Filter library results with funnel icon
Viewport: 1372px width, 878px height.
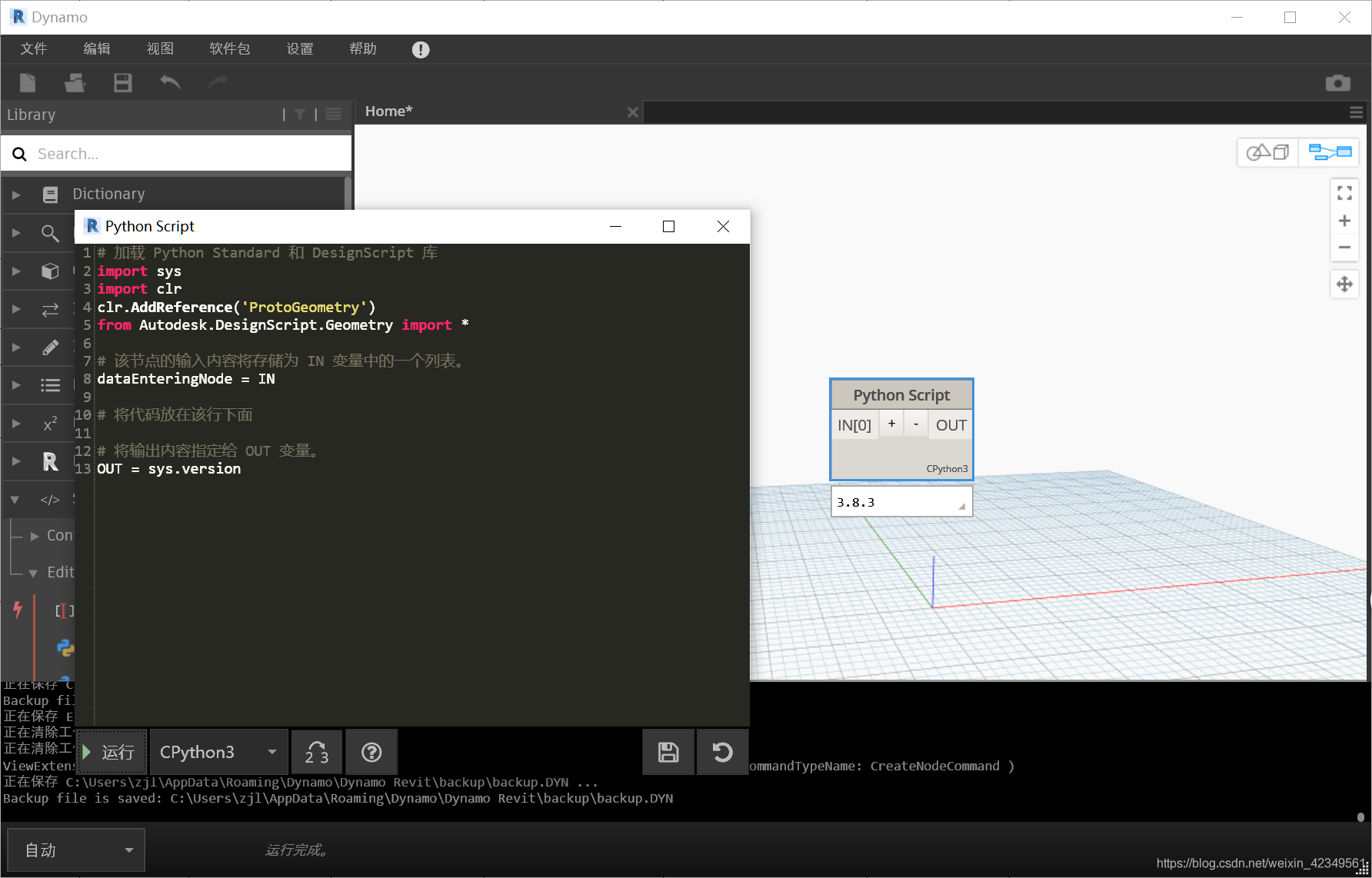pos(300,115)
